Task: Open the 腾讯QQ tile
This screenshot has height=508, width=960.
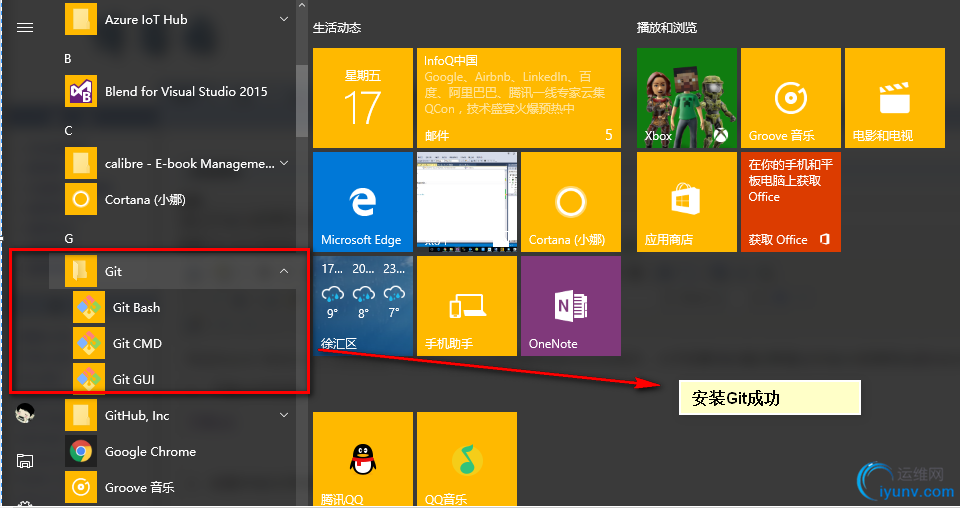Action: pos(362,459)
